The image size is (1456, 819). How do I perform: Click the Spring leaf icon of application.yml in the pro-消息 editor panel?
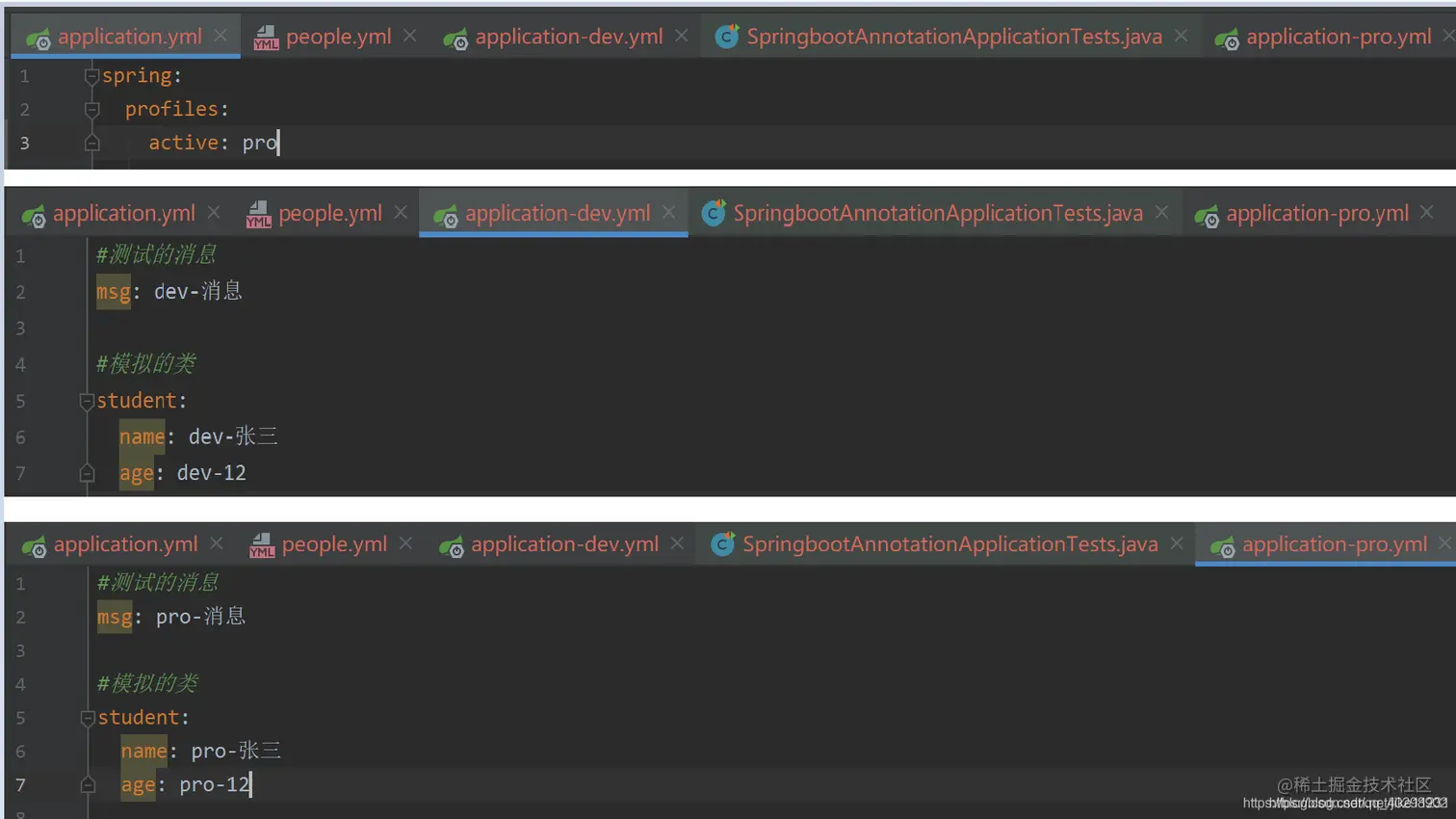[x=34, y=546]
